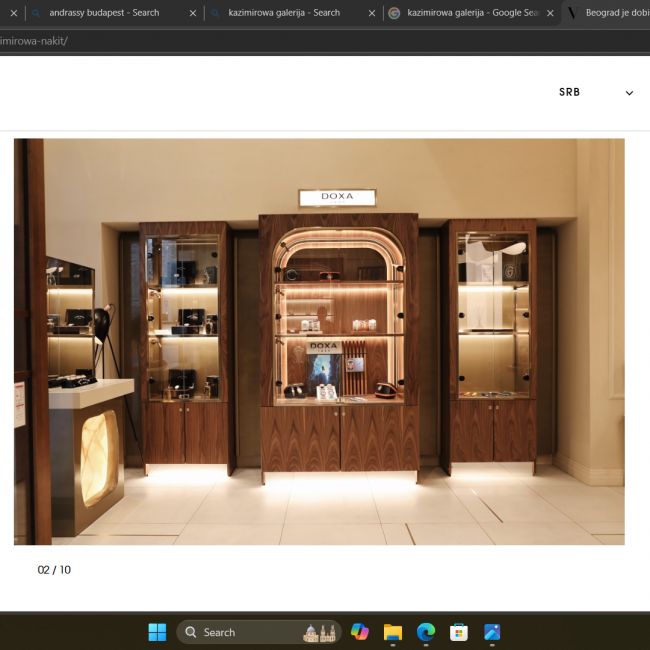This screenshot has width=650, height=650.
Task: Open the Photos app taskbar icon
Action: [x=492, y=632]
